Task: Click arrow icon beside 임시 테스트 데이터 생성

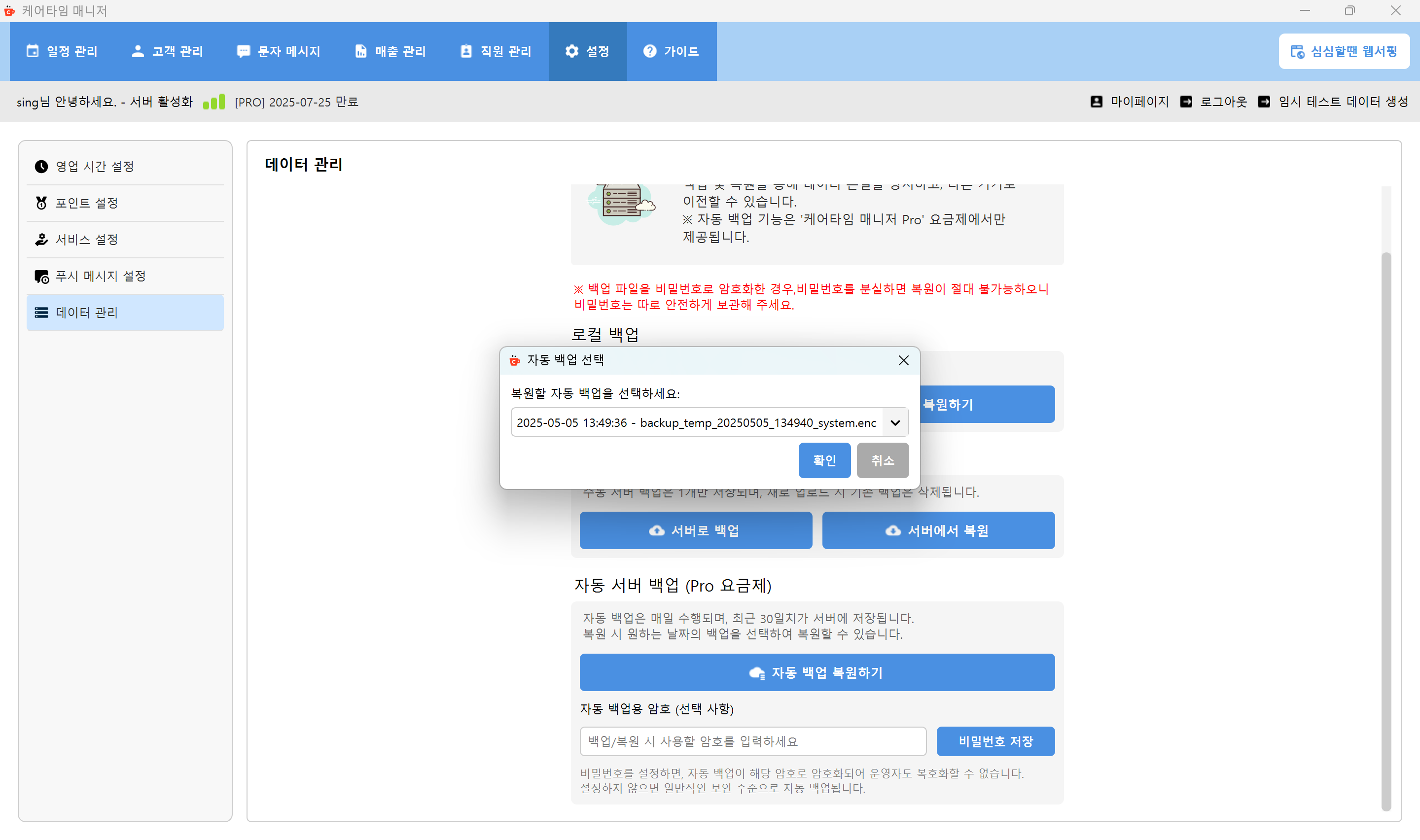Action: pos(1264,102)
